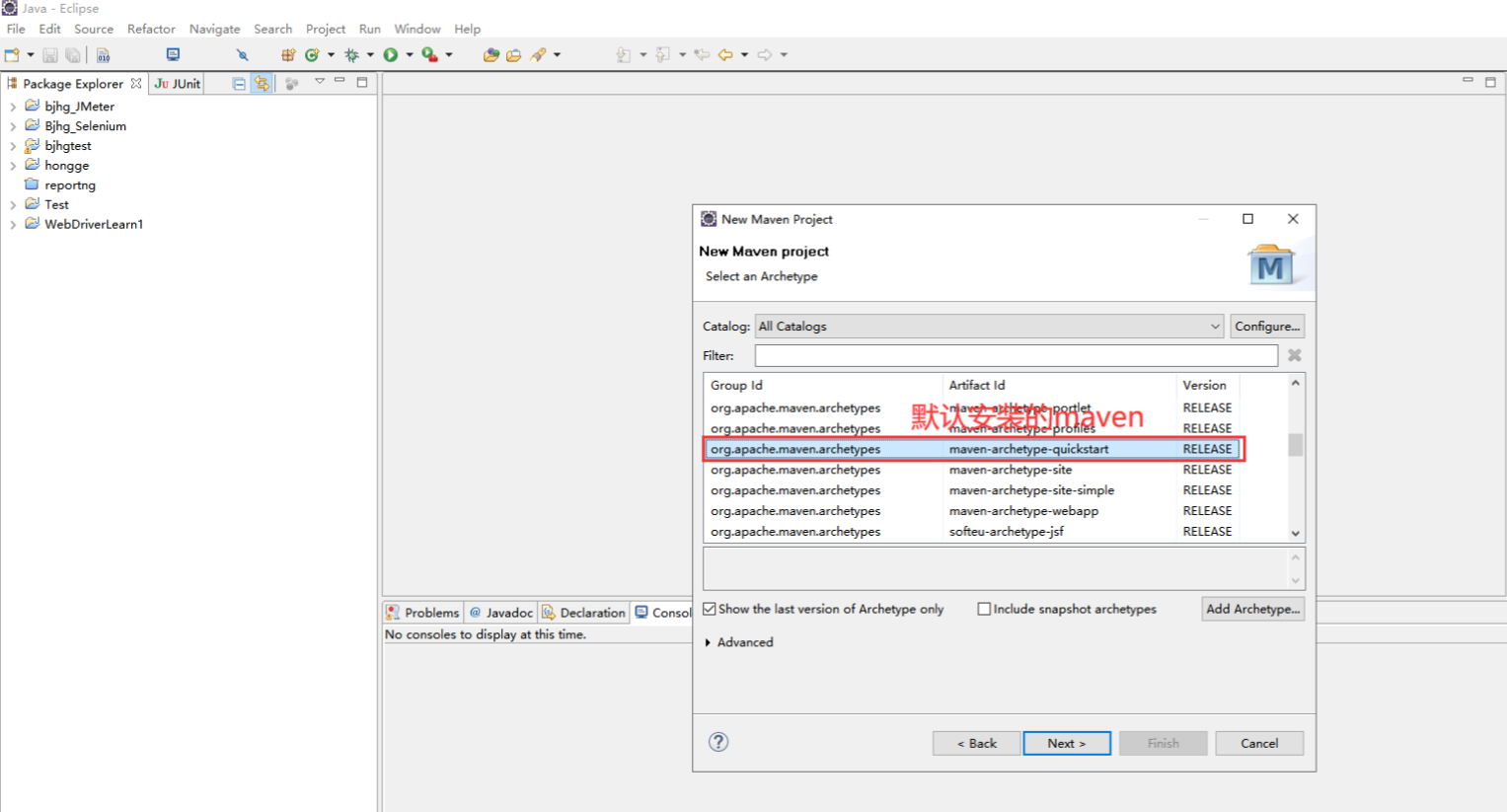Click the Add Archetype... button
Viewport: 1507px width, 812px height.
1252,610
